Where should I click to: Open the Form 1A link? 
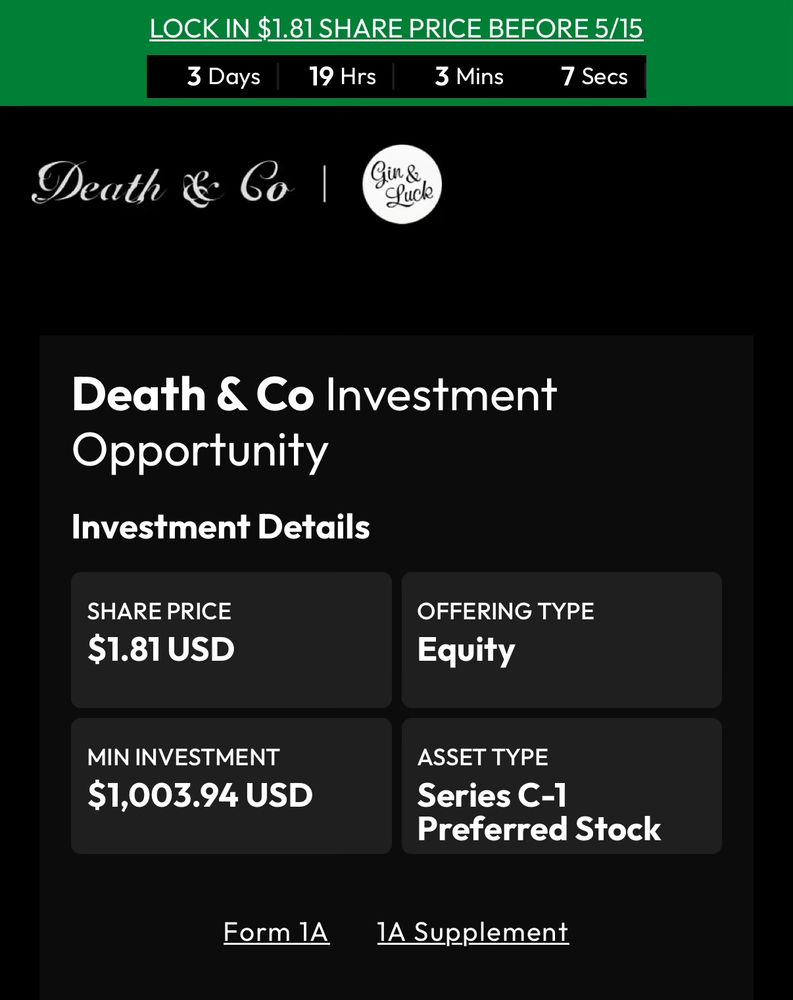click(276, 932)
